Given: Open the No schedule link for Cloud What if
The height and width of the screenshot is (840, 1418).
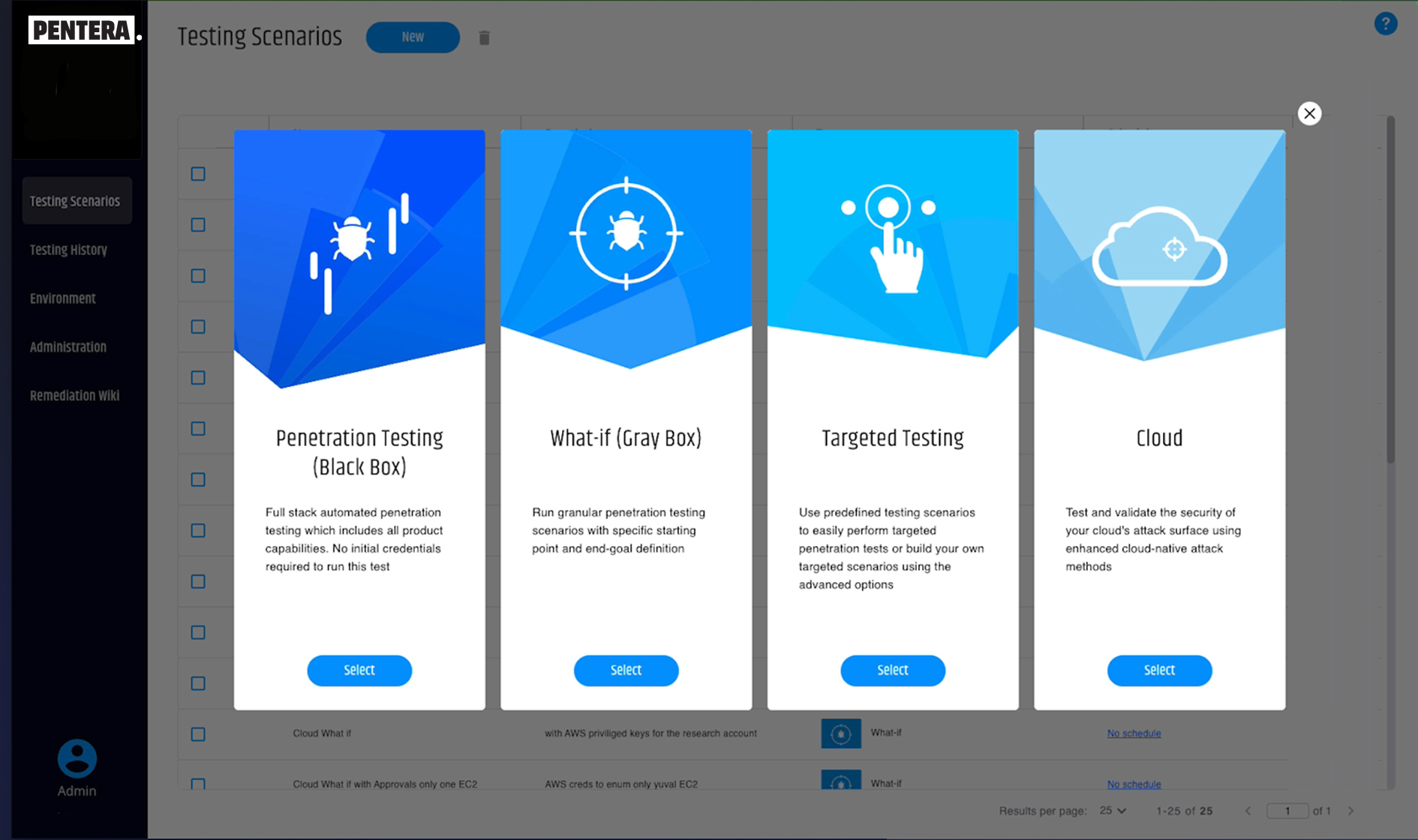Looking at the screenshot, I should [1134, 733].
